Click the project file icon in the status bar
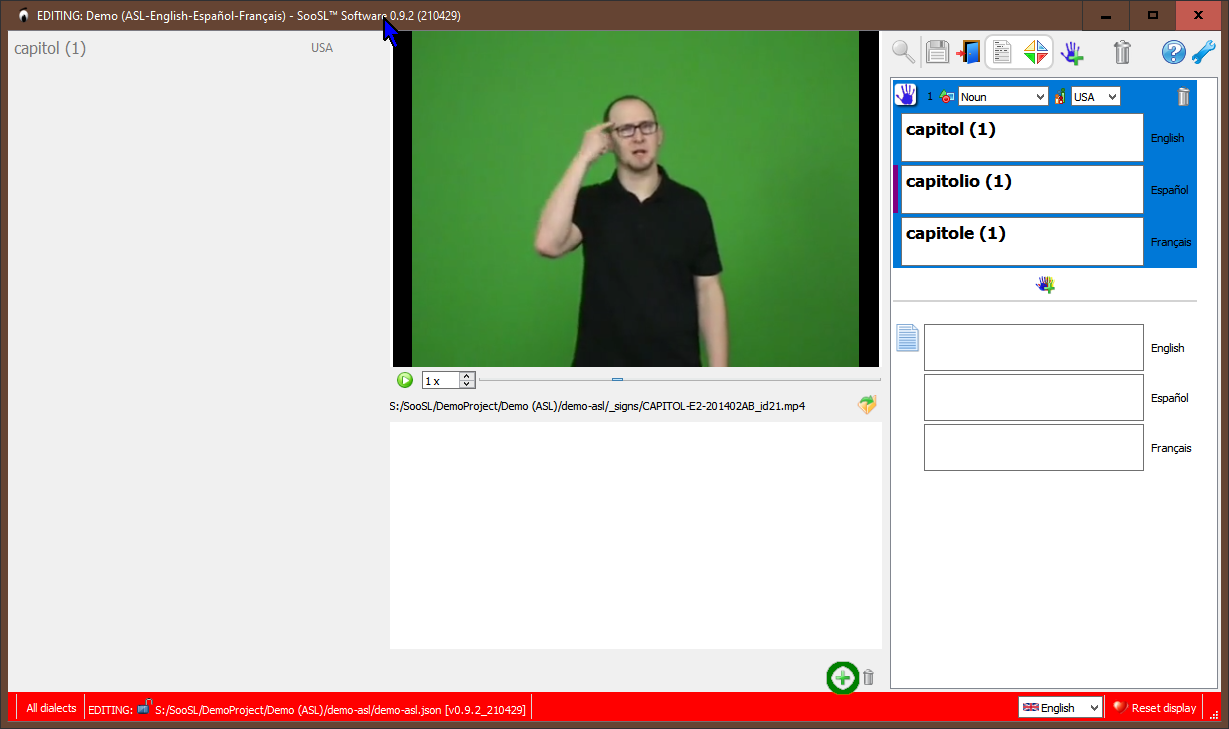 (x=144, y=707)
